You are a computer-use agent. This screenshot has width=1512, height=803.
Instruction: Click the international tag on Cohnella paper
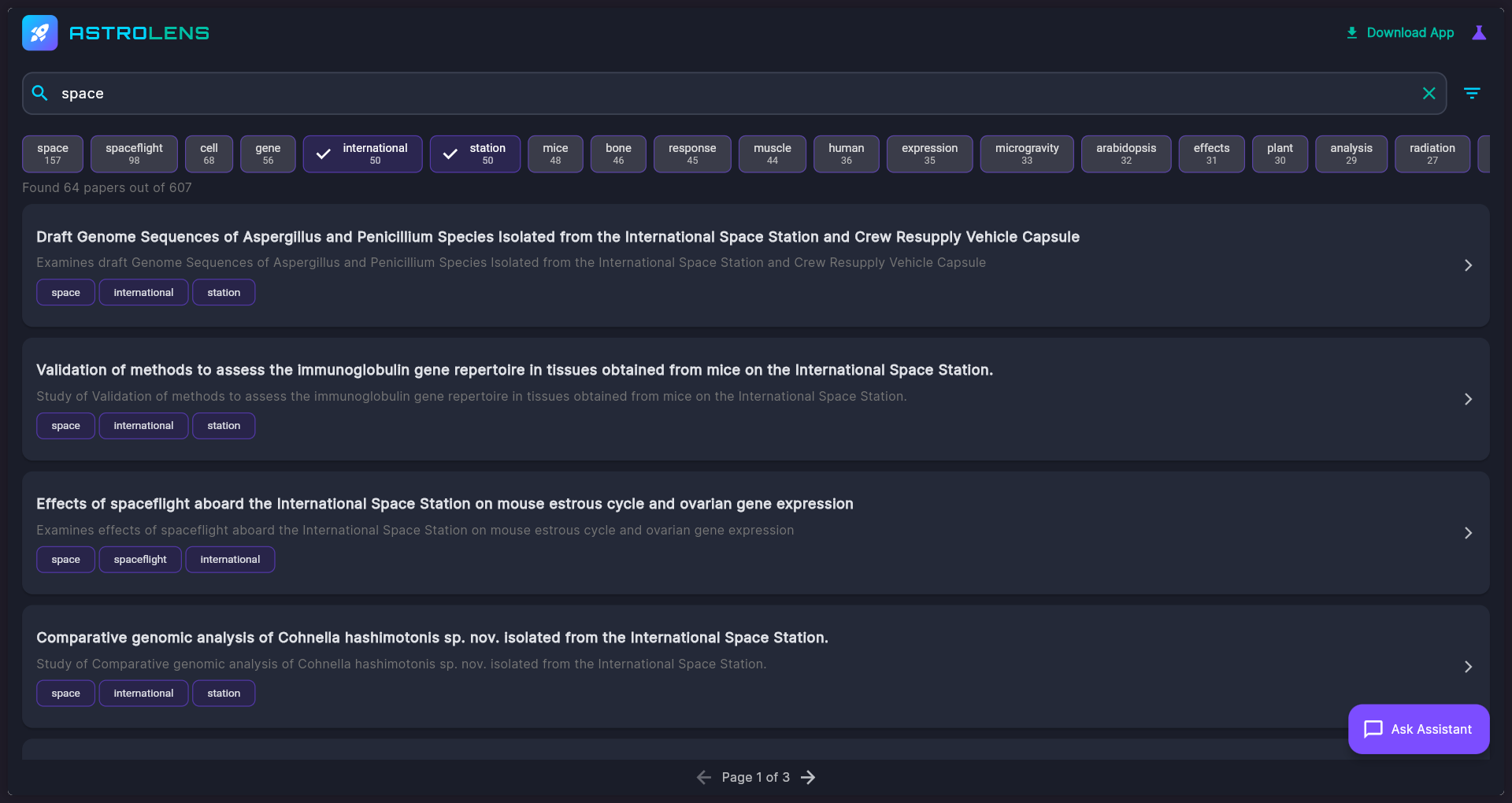point(143,694)
